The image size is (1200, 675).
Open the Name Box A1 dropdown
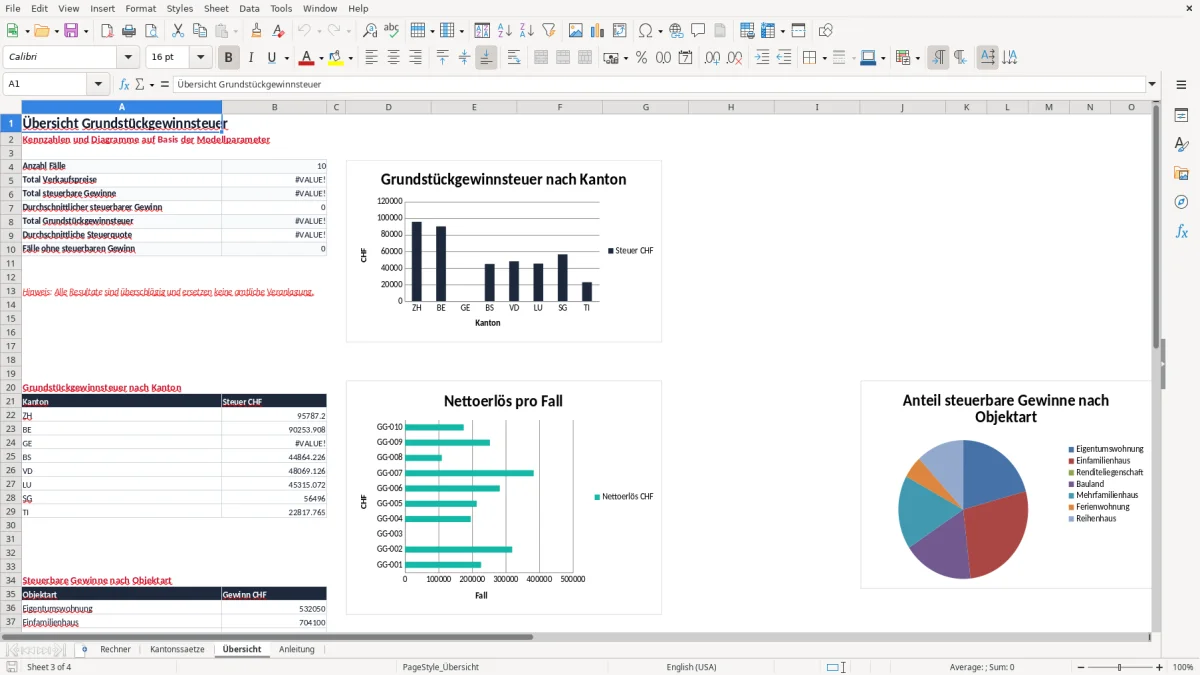(x=98, y=84)
